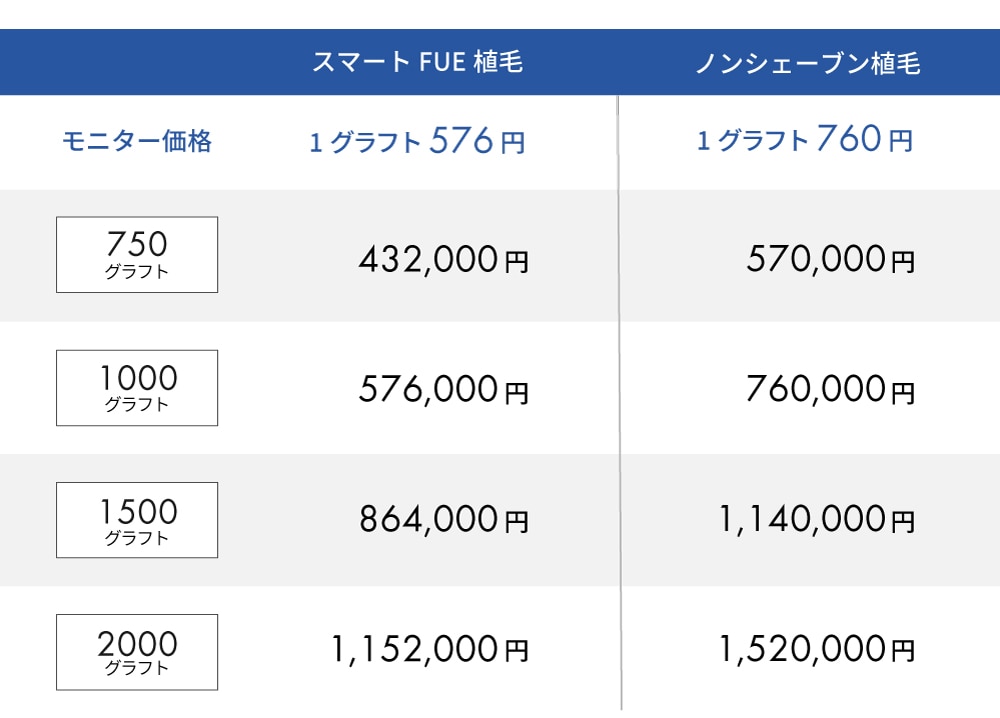Click 1 グラフト 760 円 price text

(805, 139)
